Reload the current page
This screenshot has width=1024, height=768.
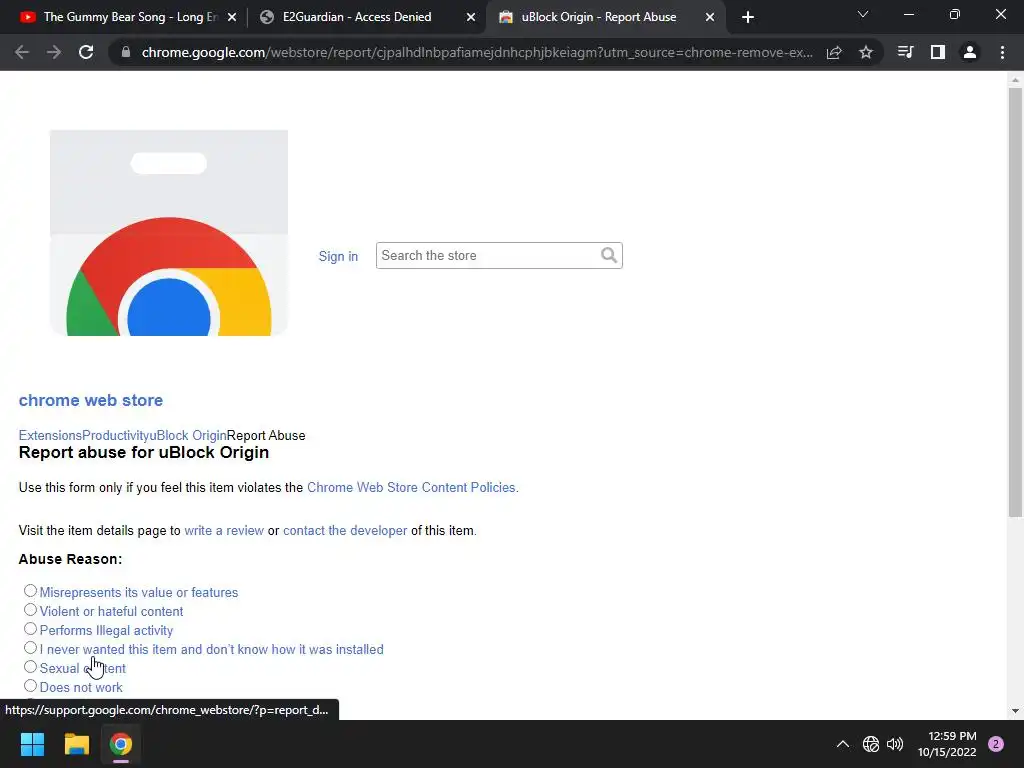pyautogui.click(x=86, y=52)
